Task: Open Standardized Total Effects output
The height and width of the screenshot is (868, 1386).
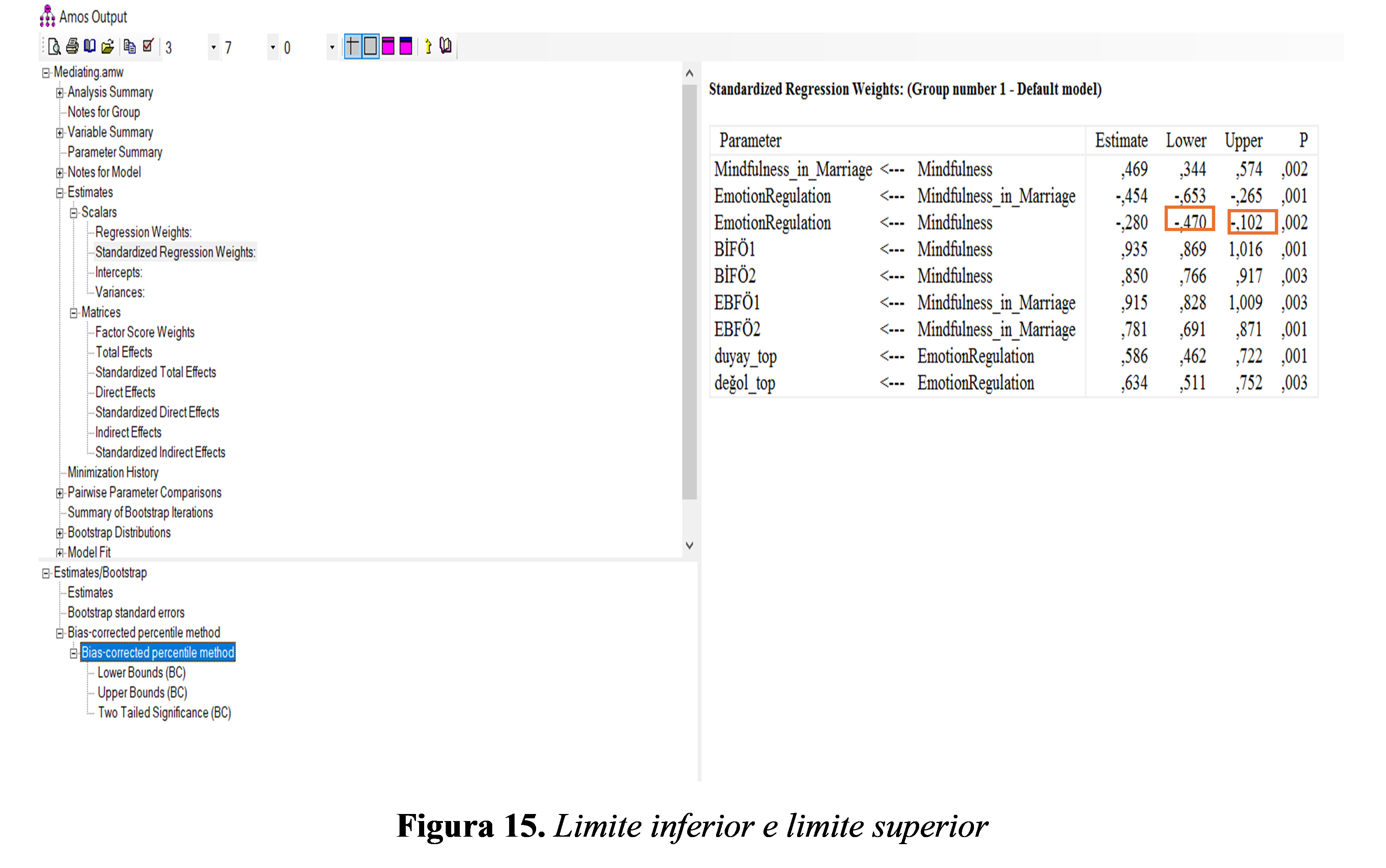Action: 155,373
